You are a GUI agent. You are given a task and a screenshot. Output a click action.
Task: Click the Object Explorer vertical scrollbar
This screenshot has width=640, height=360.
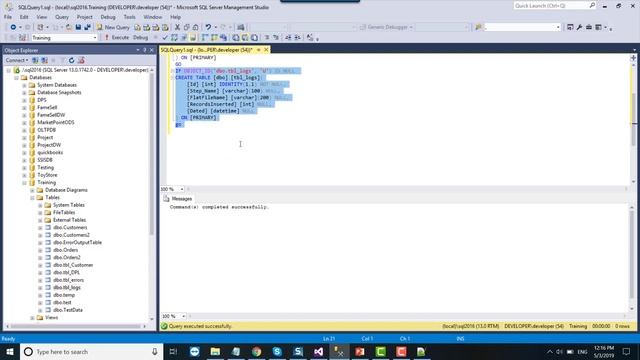pyautogui.click(x=152, y=155)
